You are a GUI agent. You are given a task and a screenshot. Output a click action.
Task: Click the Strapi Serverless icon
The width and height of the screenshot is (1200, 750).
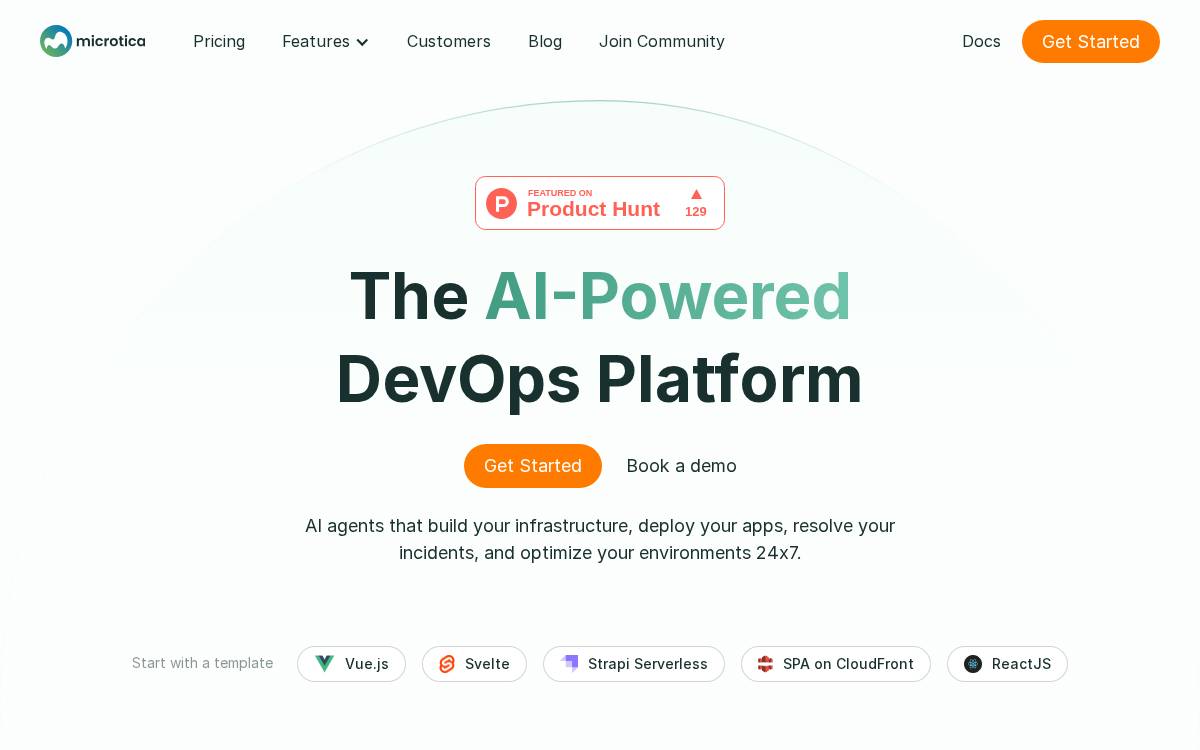click(569, 663)
